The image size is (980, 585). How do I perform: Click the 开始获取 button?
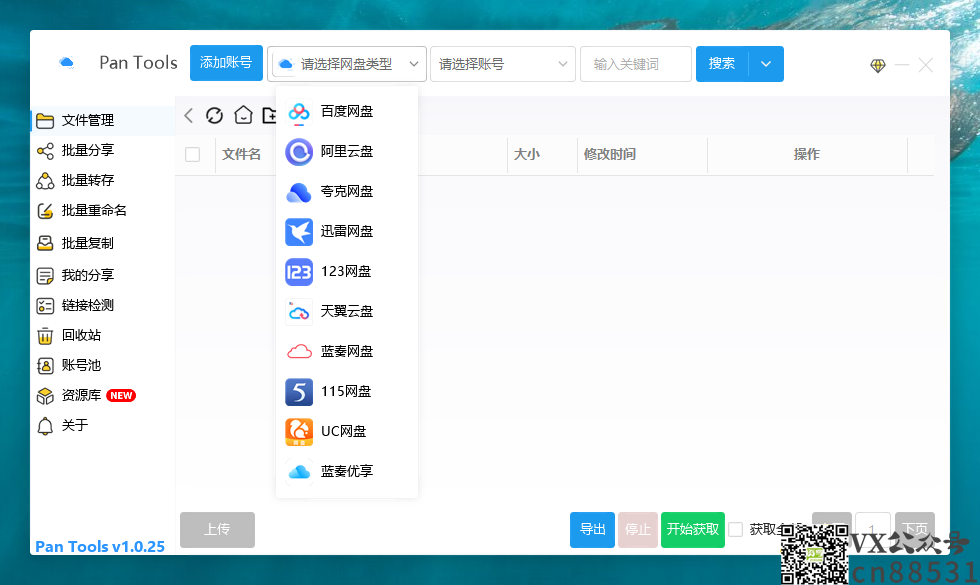click(692, 529)
